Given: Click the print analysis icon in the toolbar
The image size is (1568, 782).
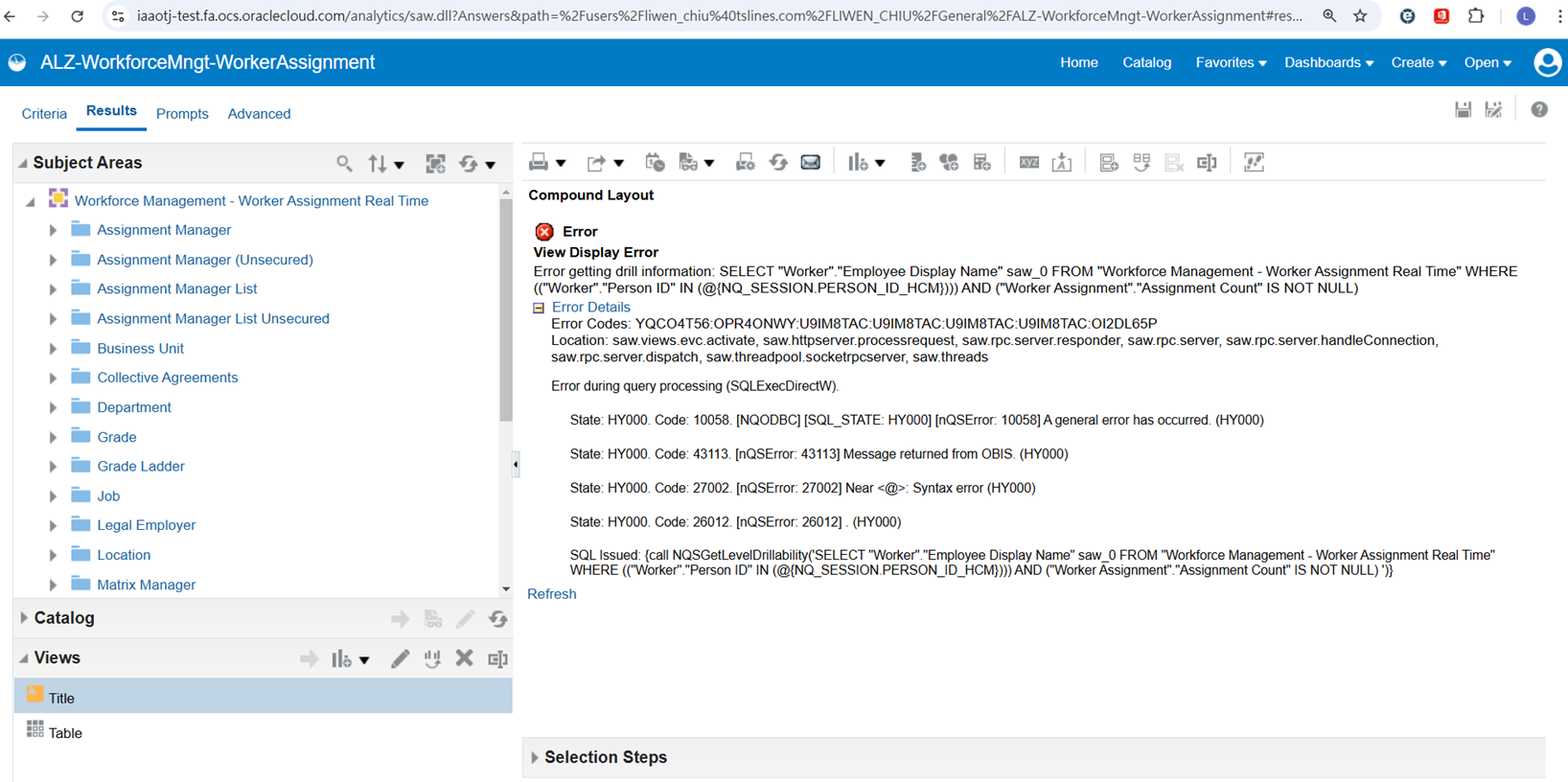Looking at the screenshot, I should tap(539, 163).
